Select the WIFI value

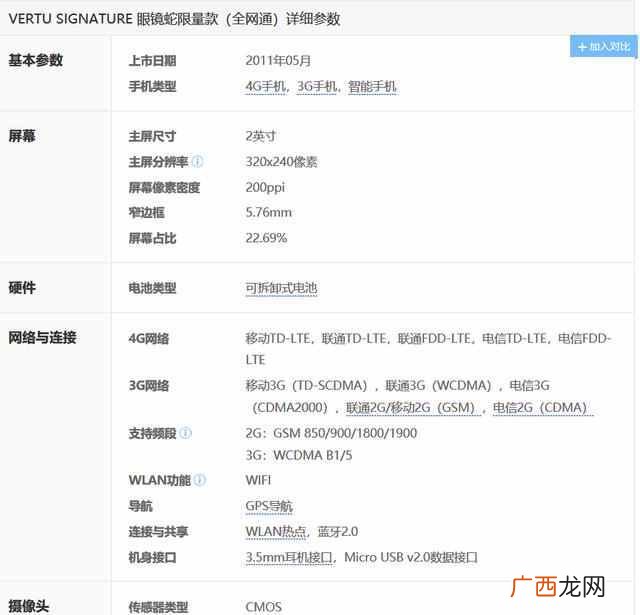[258, 480]
